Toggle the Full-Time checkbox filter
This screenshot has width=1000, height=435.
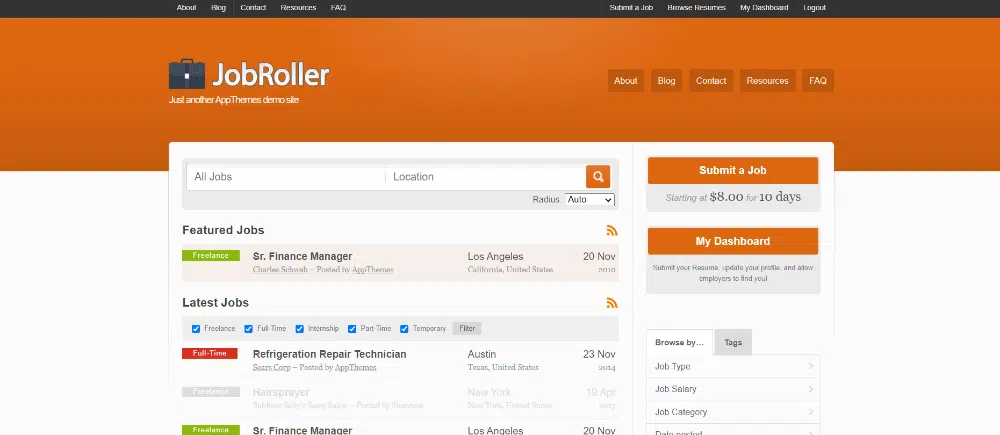[x=249, y=329]
